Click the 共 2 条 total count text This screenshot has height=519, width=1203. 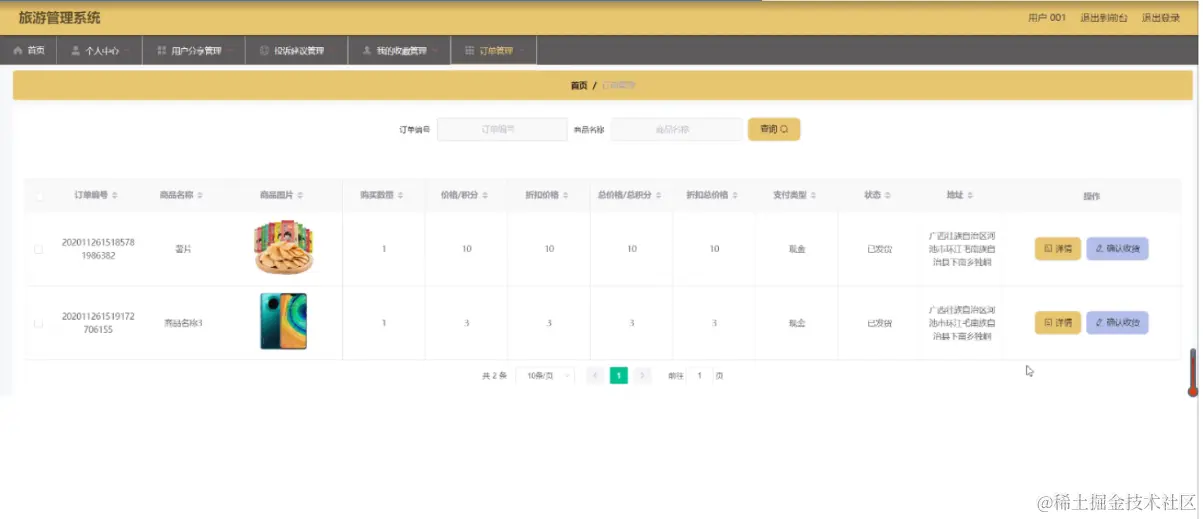pyautogui.click(x=494, y=376)
